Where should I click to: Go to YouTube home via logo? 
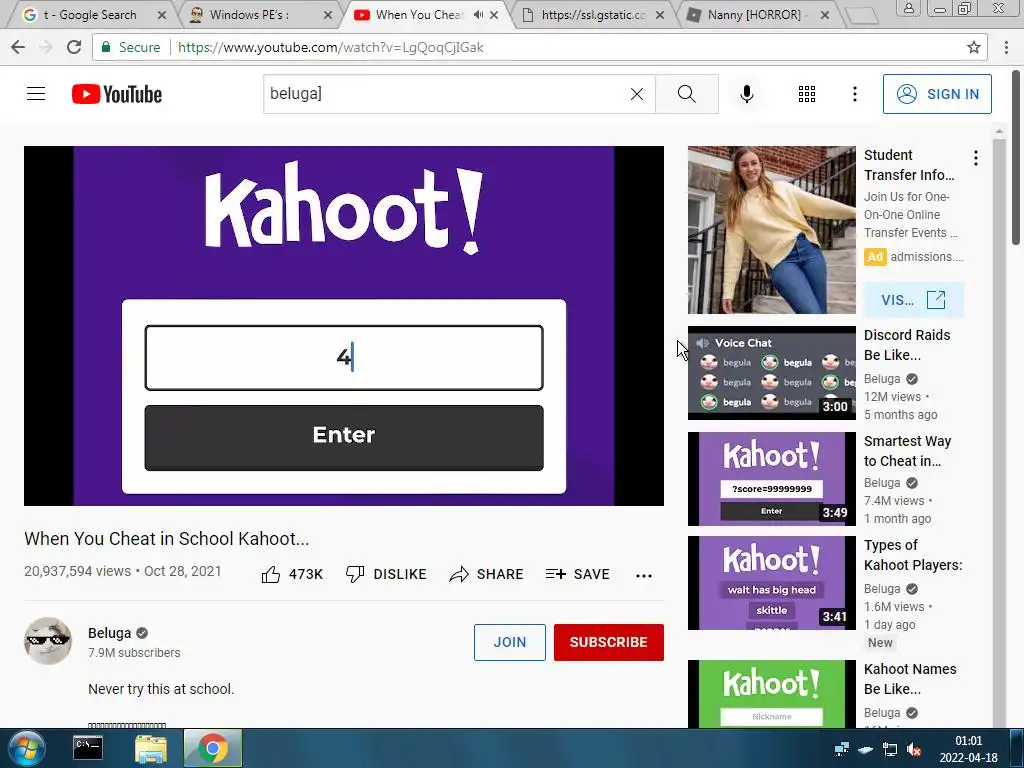point(117,94)
